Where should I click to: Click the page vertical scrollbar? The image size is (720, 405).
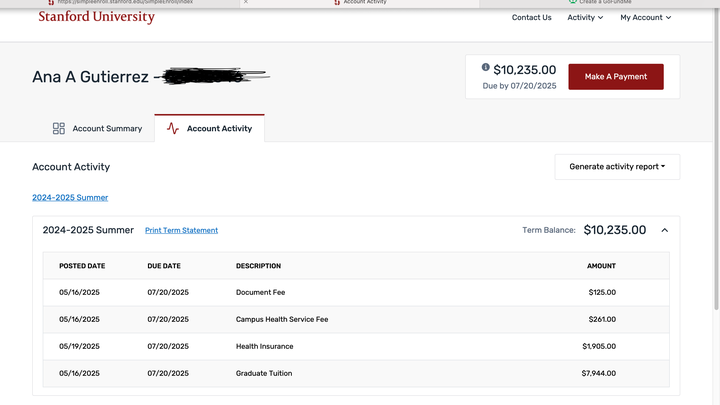[716, 161]
